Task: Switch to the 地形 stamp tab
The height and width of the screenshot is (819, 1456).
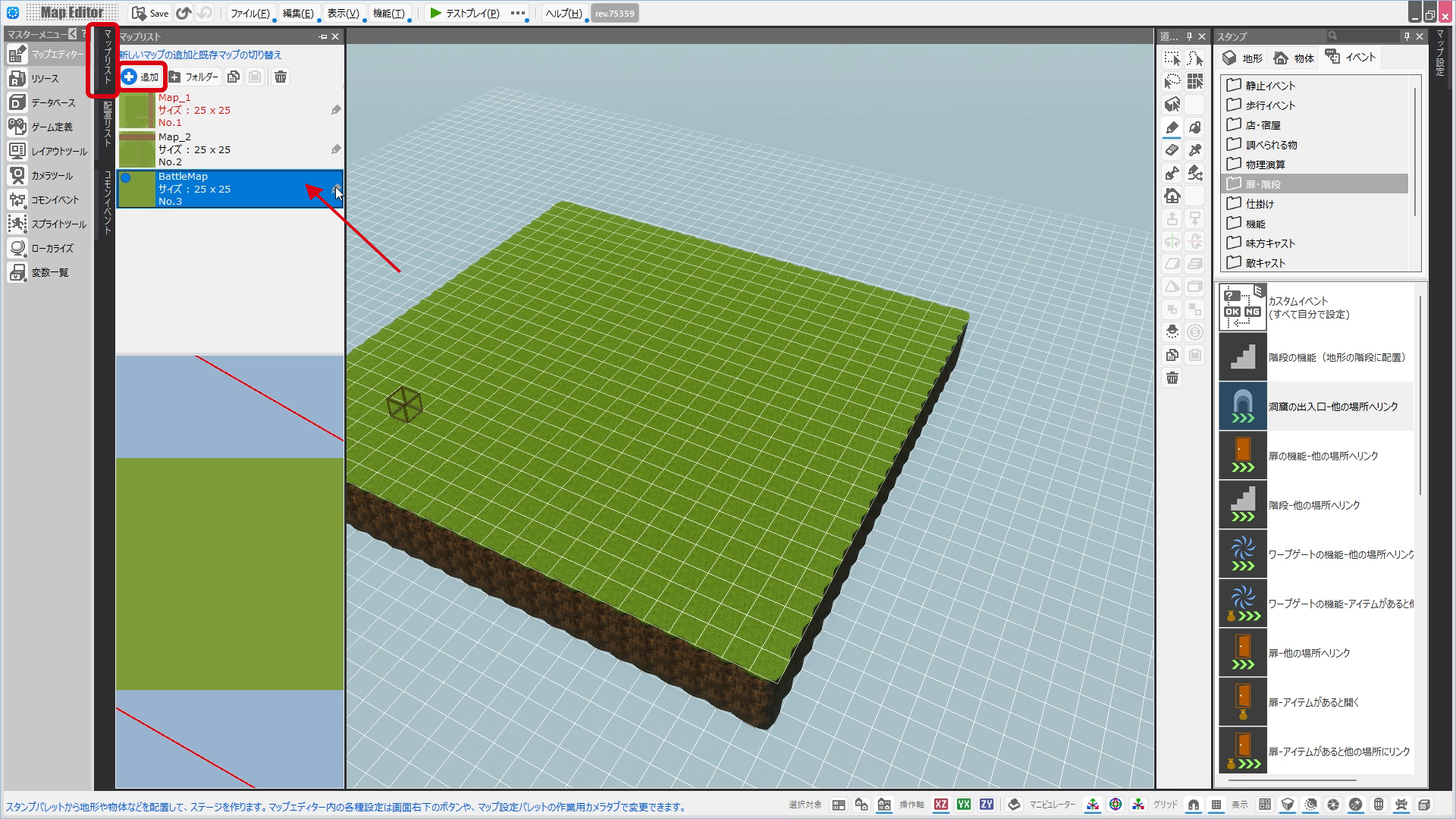Action: coord(1242,58)
